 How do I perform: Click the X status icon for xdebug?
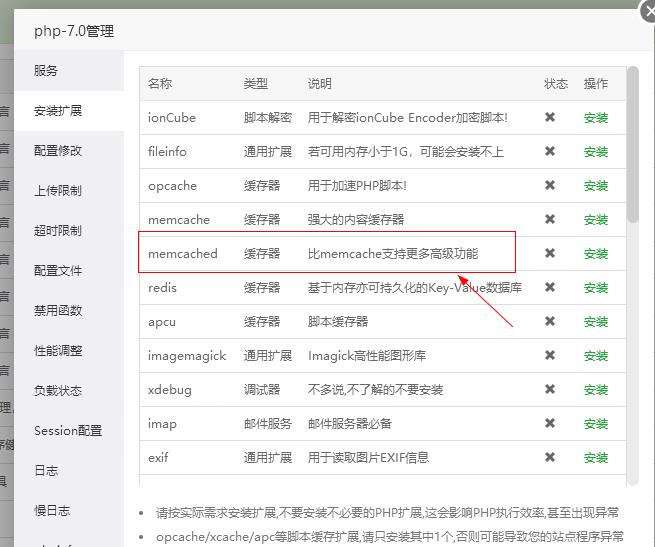(x=550, y=389)
